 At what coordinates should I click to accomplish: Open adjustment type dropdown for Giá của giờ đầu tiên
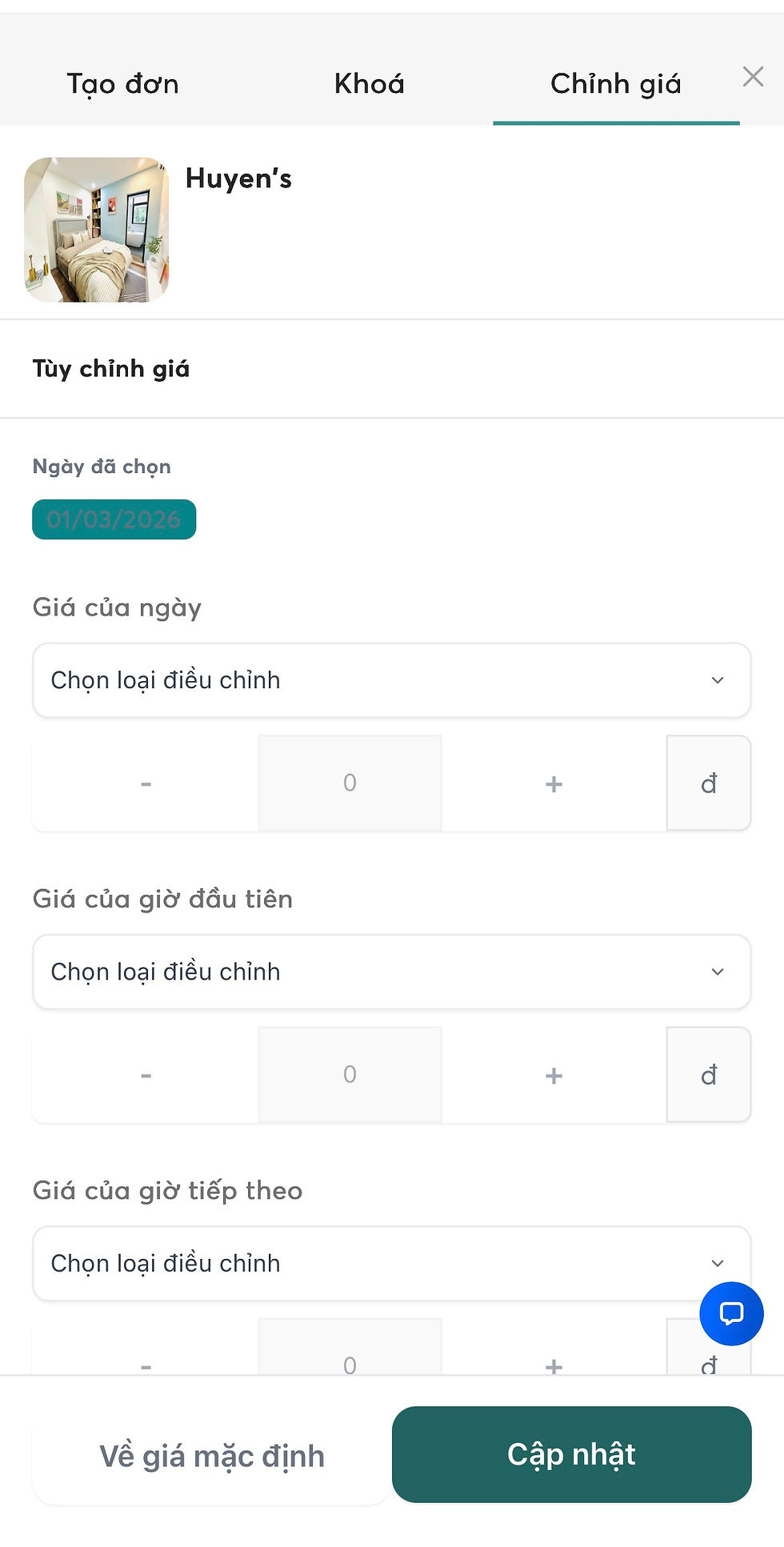(x=391, y=972)
